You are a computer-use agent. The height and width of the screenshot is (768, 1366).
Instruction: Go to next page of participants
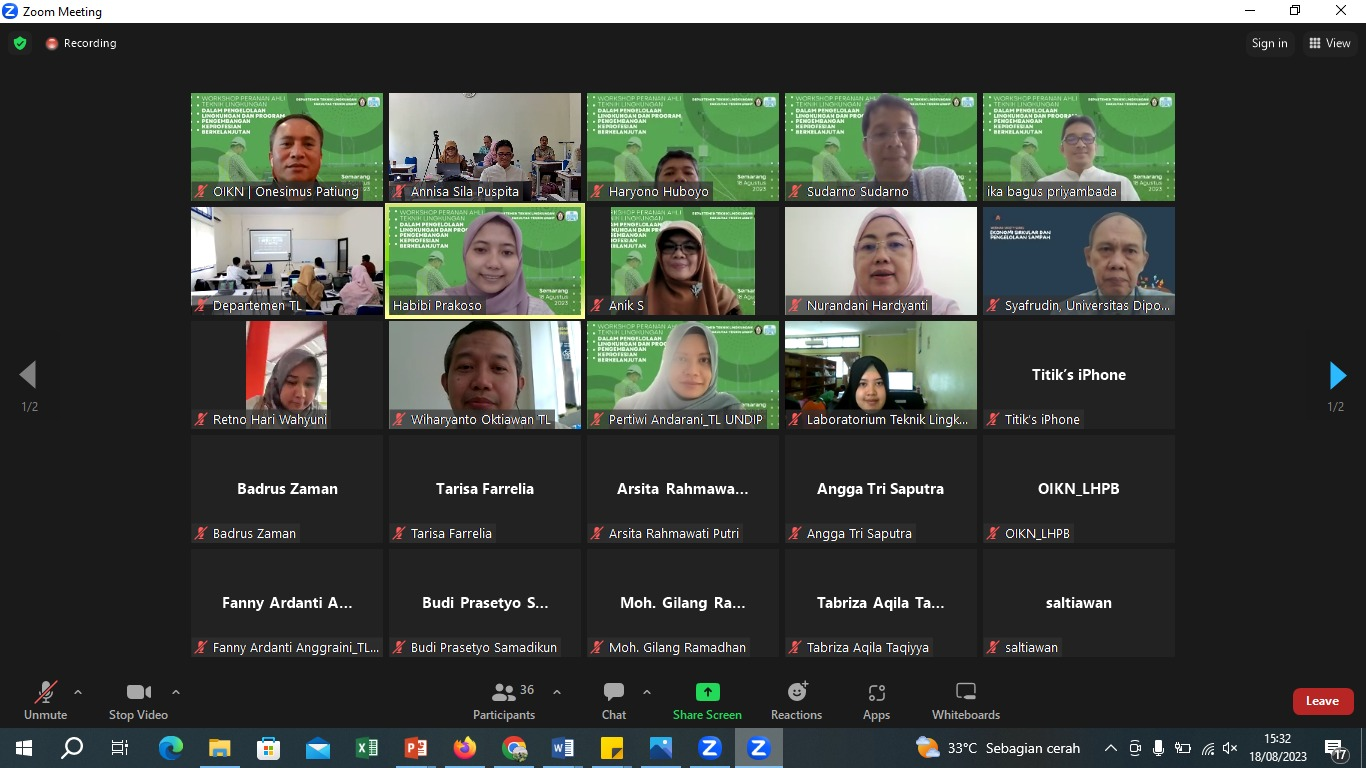pos(1337,376)
